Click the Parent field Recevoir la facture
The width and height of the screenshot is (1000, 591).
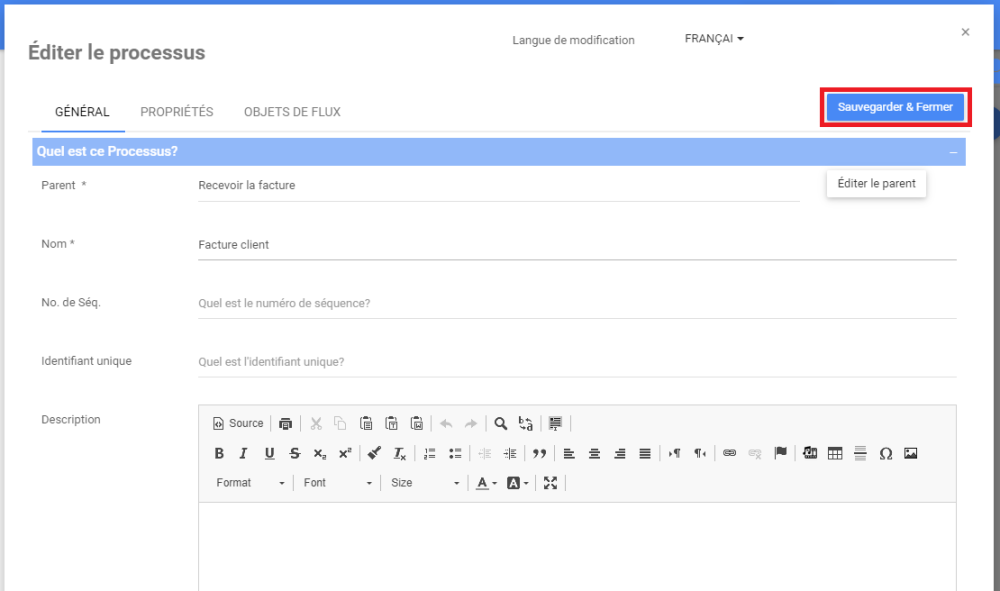pyautogui.click(x=499, y=186)
